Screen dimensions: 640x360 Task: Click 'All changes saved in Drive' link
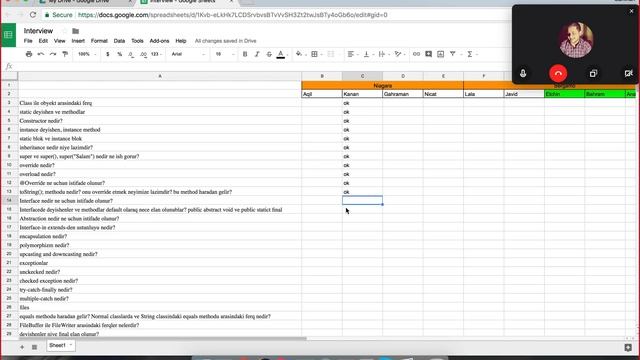[x=226, y=41]
